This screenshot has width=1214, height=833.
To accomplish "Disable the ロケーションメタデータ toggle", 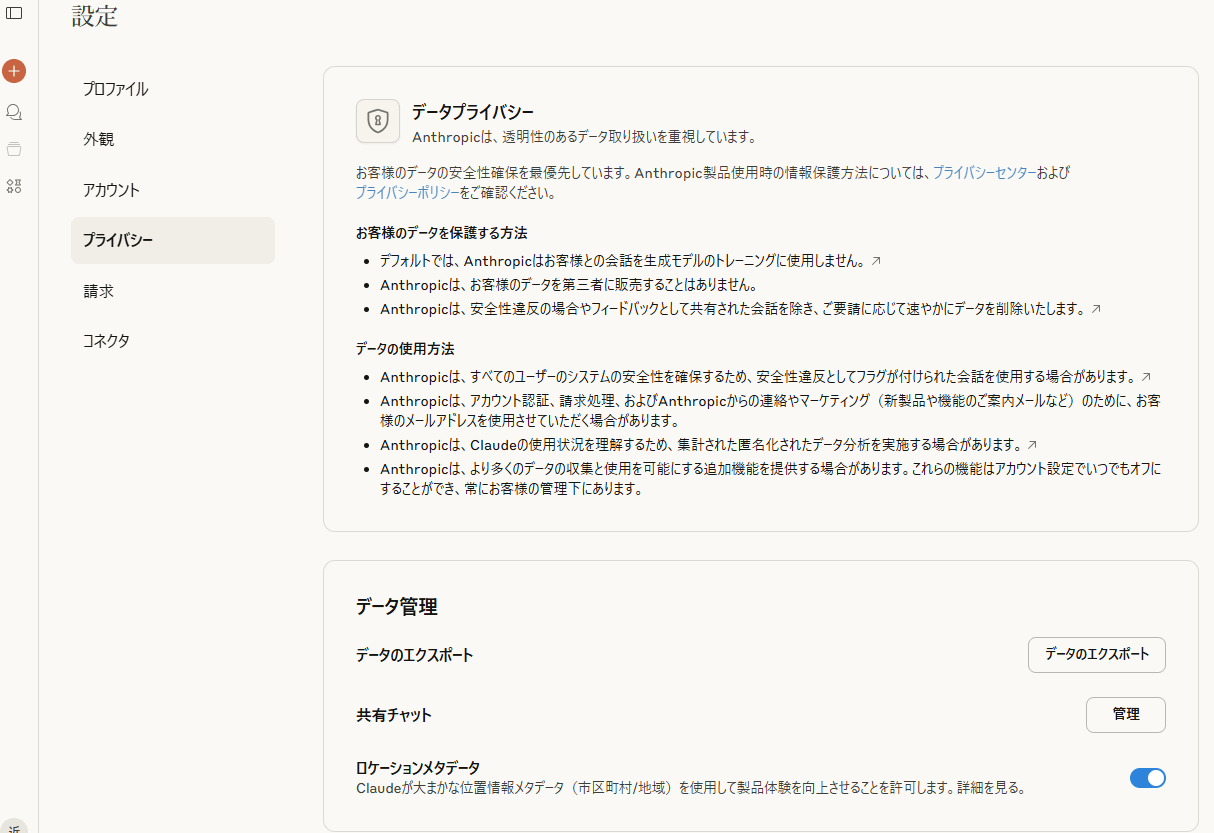I will [x=1148, y=778].
